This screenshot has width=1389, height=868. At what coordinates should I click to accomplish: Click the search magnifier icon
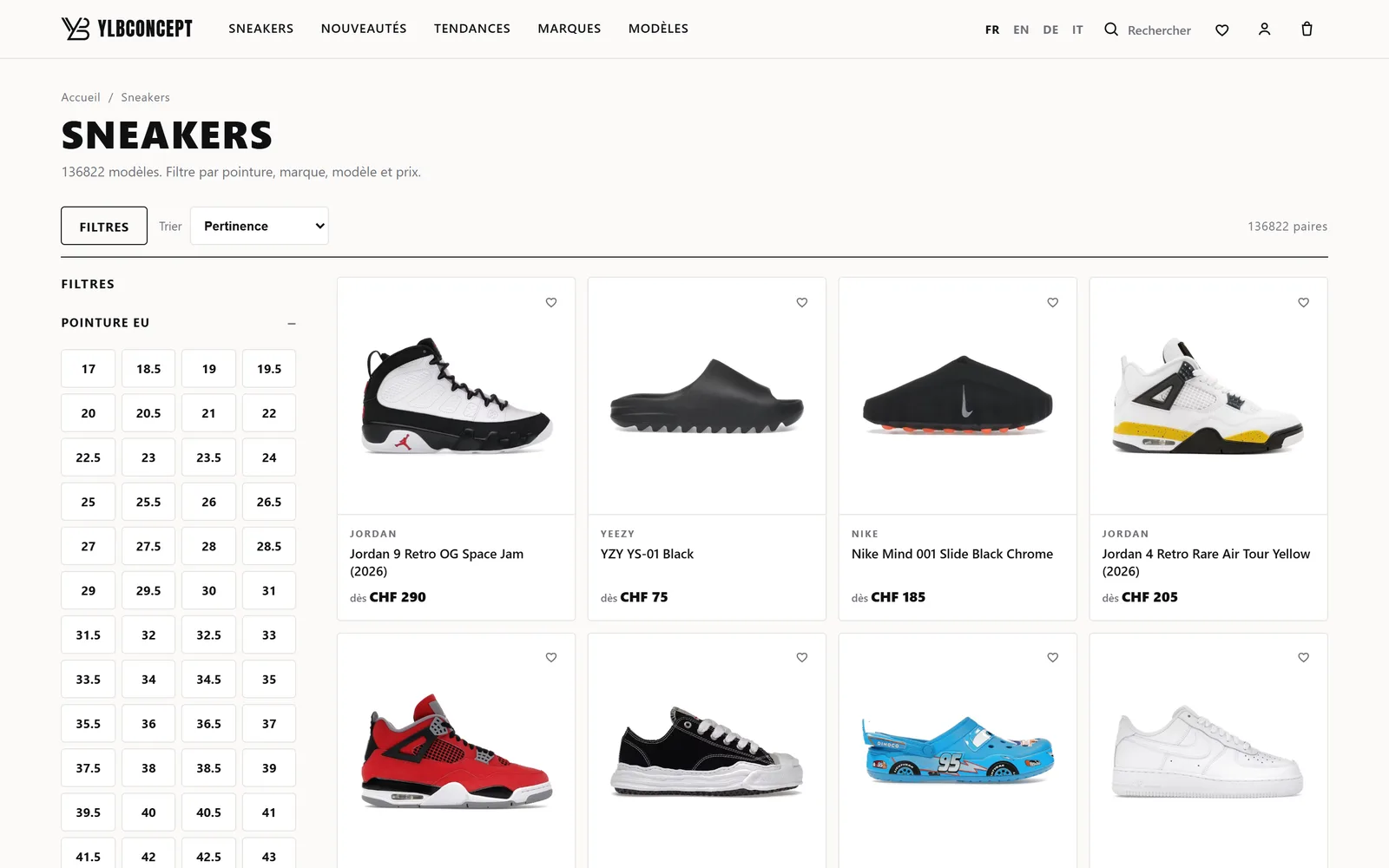click(x=1111, y=30)
